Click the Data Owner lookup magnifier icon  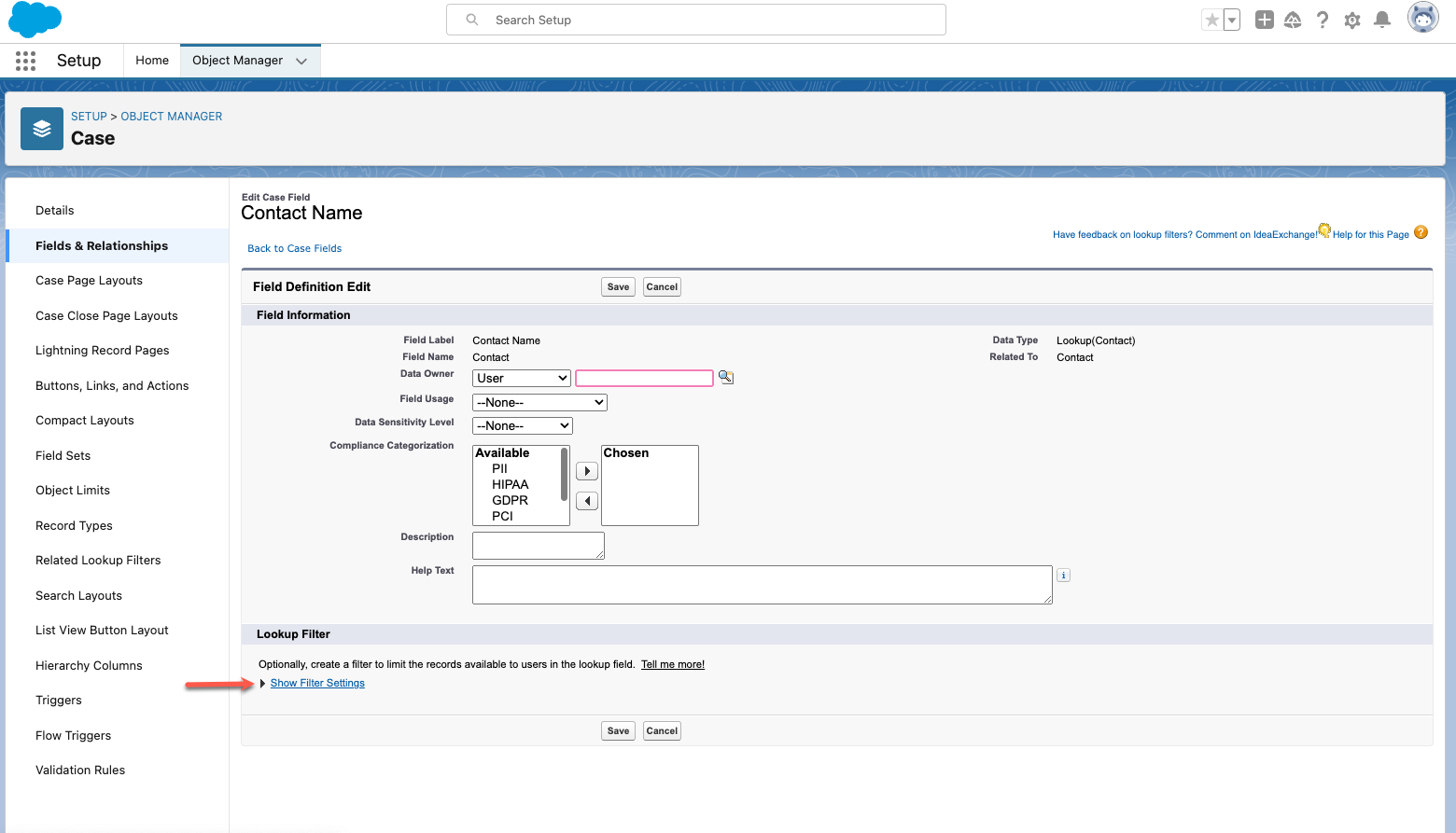[x=726, y=378]
